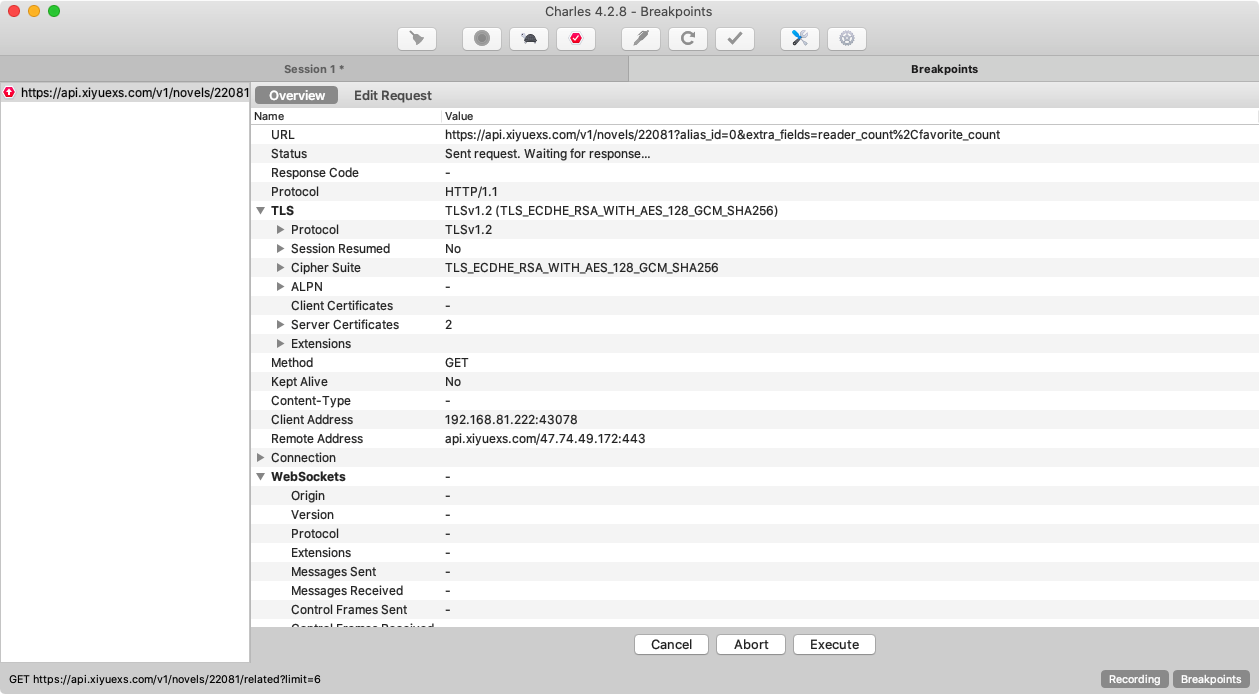Toggle the Breakpoints status button
Image resolution: width=1259 pixels, height=694 pixels.
click(x=1211, y=679)
